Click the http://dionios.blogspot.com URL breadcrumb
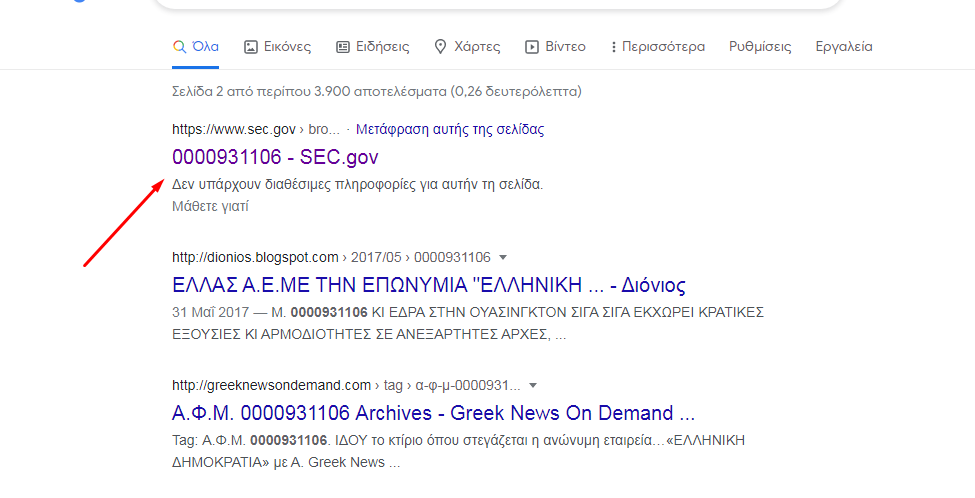Viewport: 975px width, 498px height. [x=331, y=257]
